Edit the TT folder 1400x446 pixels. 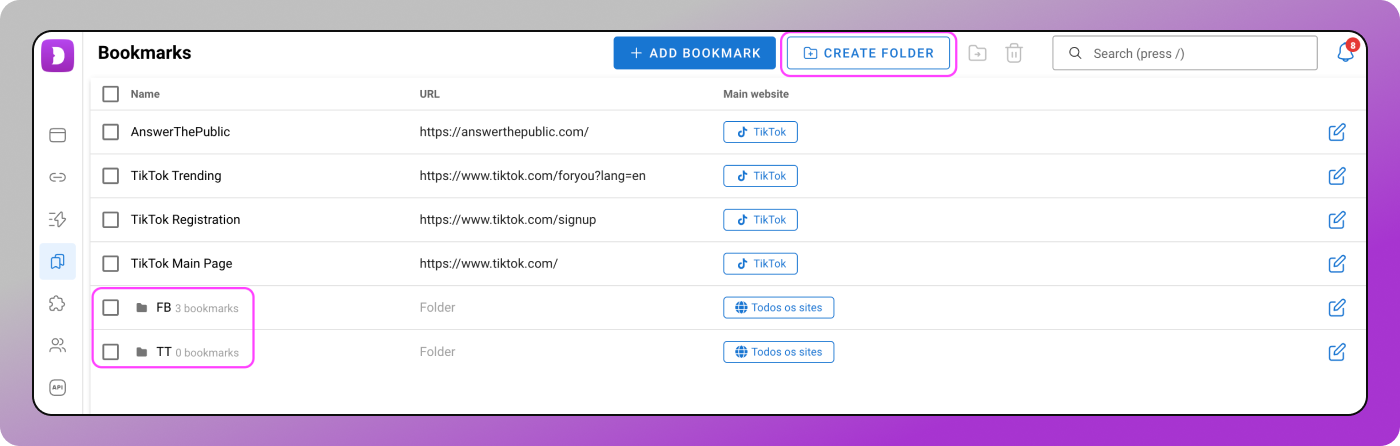(1337, 352)
